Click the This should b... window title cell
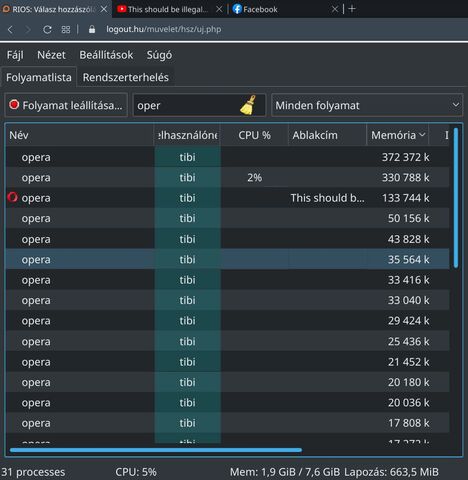468x480 pixels. pyautogui.click(x=327, y=198)
